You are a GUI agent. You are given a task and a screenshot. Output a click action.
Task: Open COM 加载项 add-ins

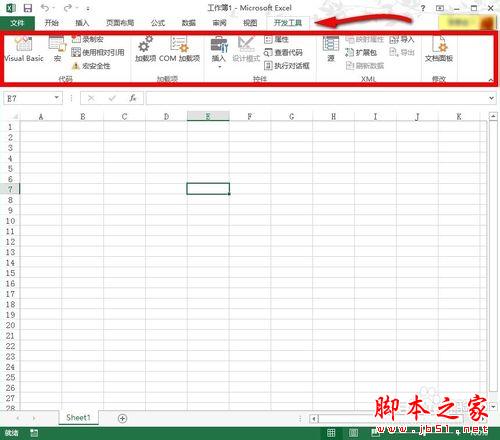click(179, 49)
